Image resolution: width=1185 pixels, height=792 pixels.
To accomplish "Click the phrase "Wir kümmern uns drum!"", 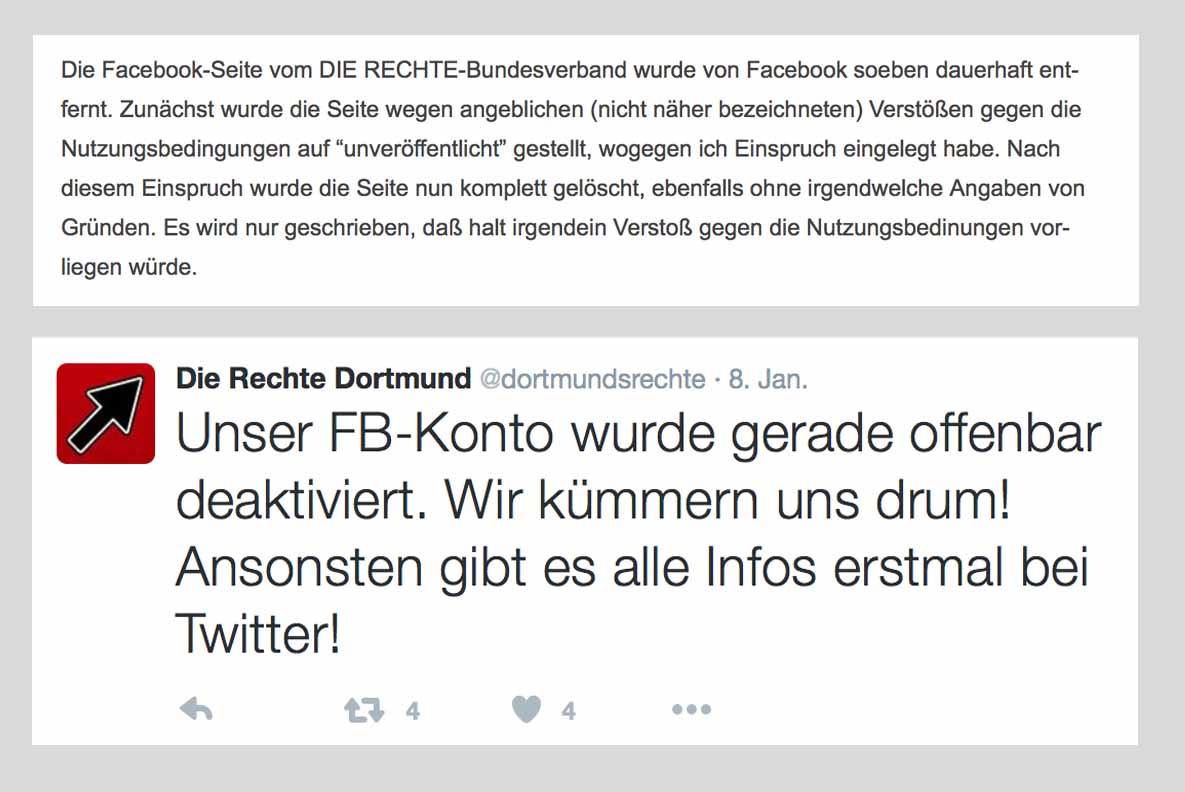I will 727,500.
